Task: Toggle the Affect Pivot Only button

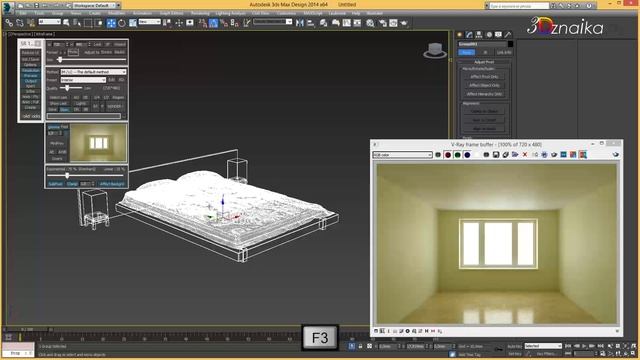Action: [484, 77]
